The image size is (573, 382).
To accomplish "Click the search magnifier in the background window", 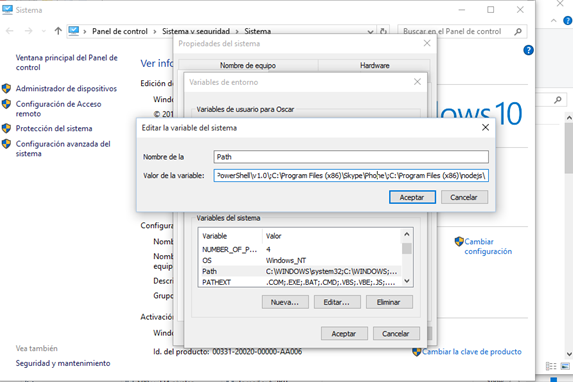I will pyautogui.click(x=558, y=99).
